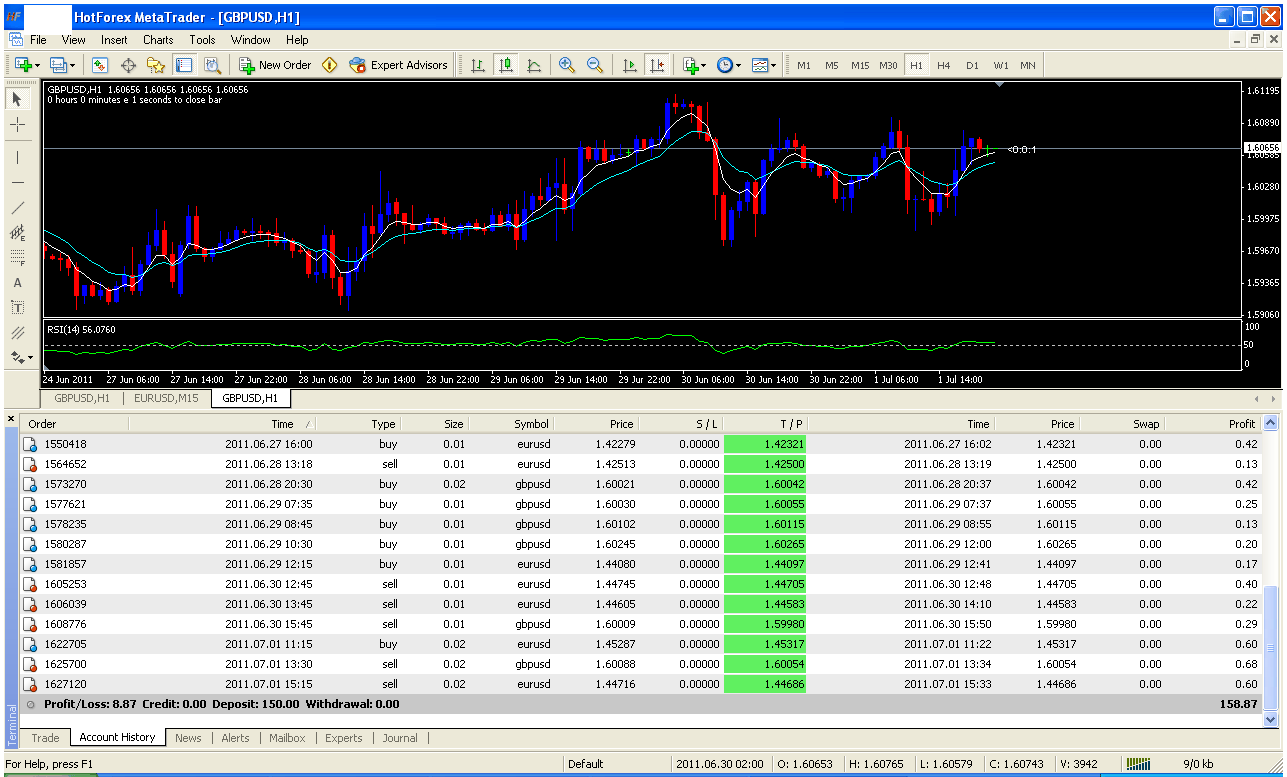
Task: Toggle chart auto scroll
Action: click(629, 65)
